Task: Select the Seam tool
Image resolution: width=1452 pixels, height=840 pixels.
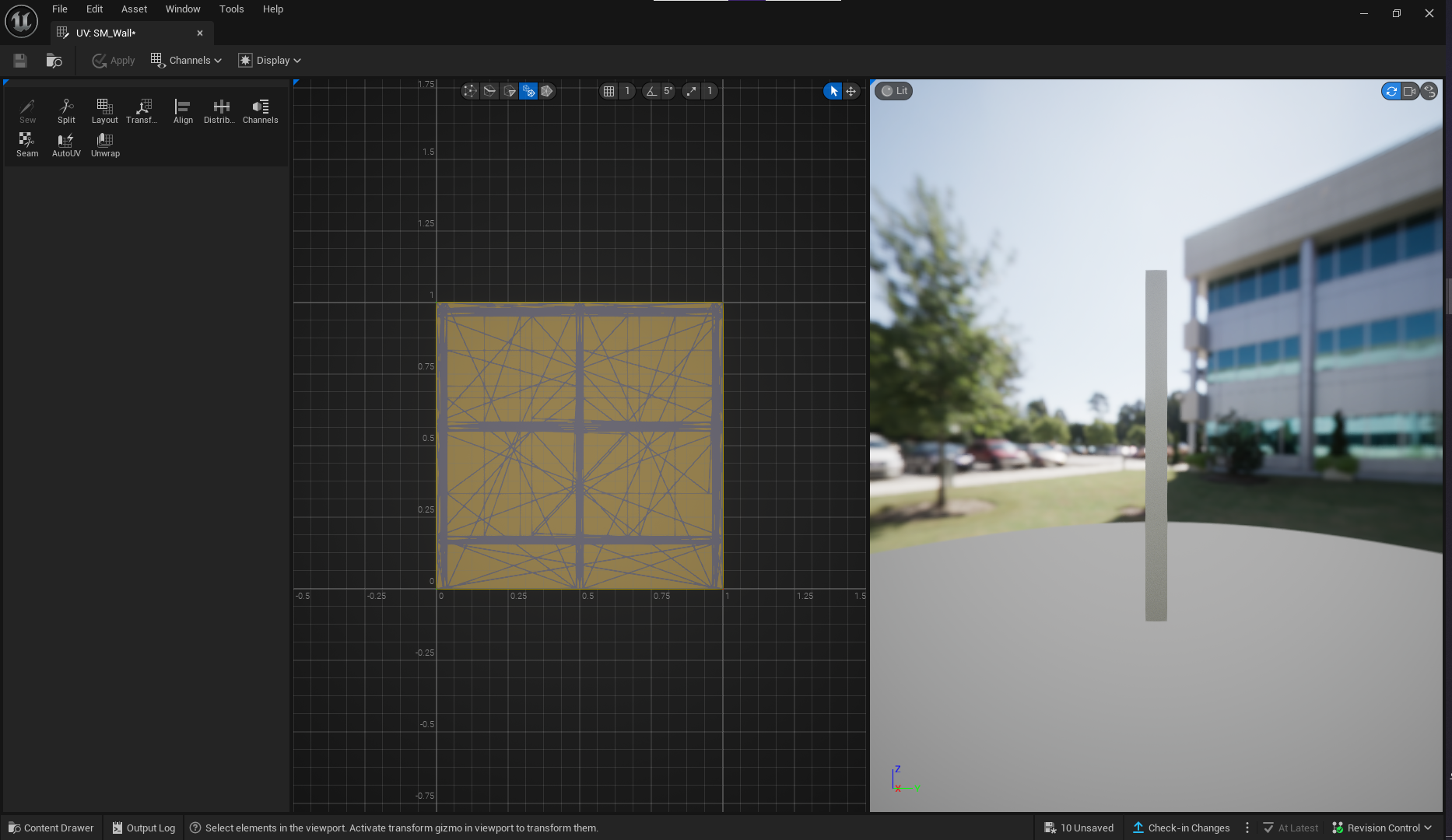Action: click(x=27, y=145)
